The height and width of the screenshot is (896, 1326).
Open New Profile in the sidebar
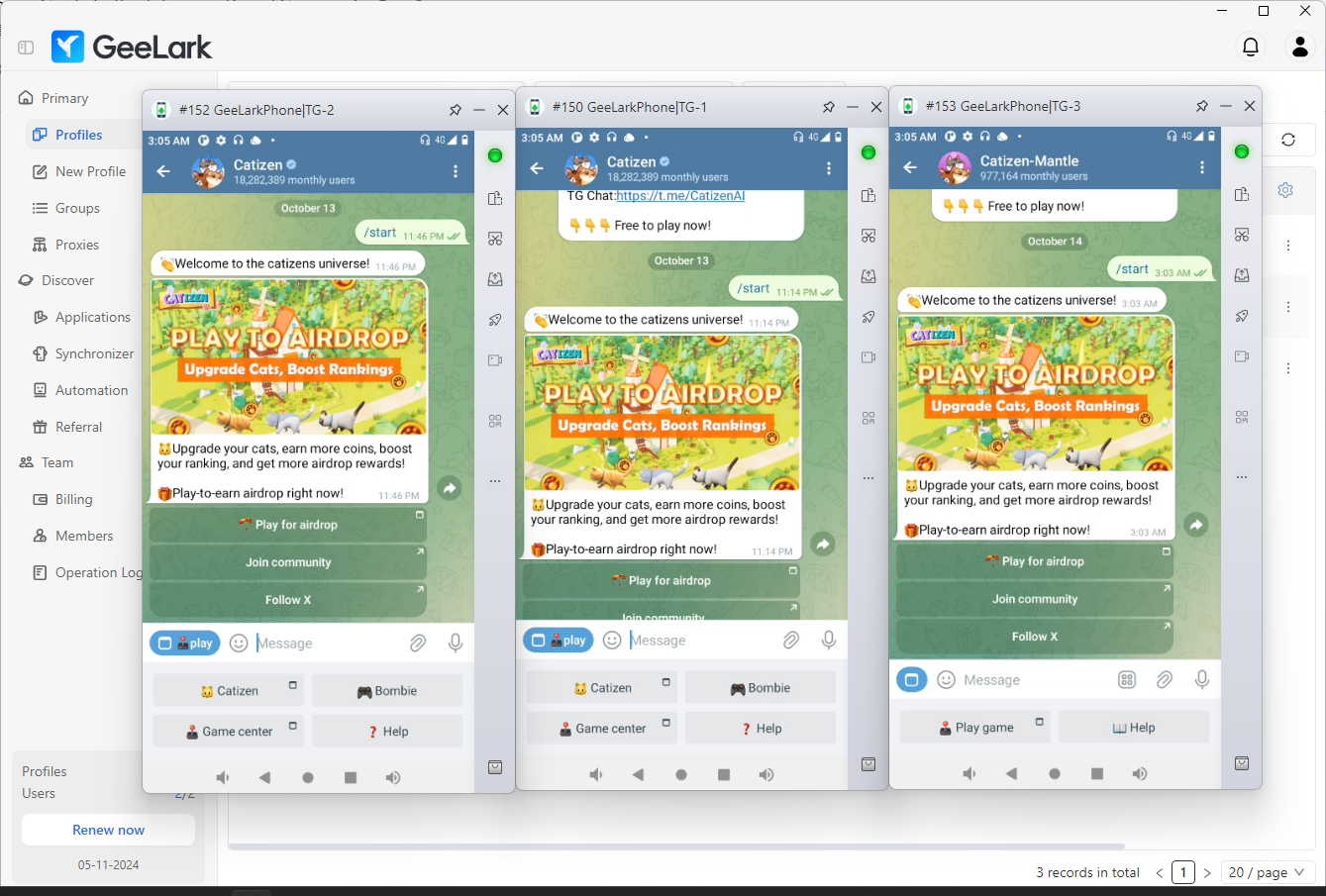[90, 171]
